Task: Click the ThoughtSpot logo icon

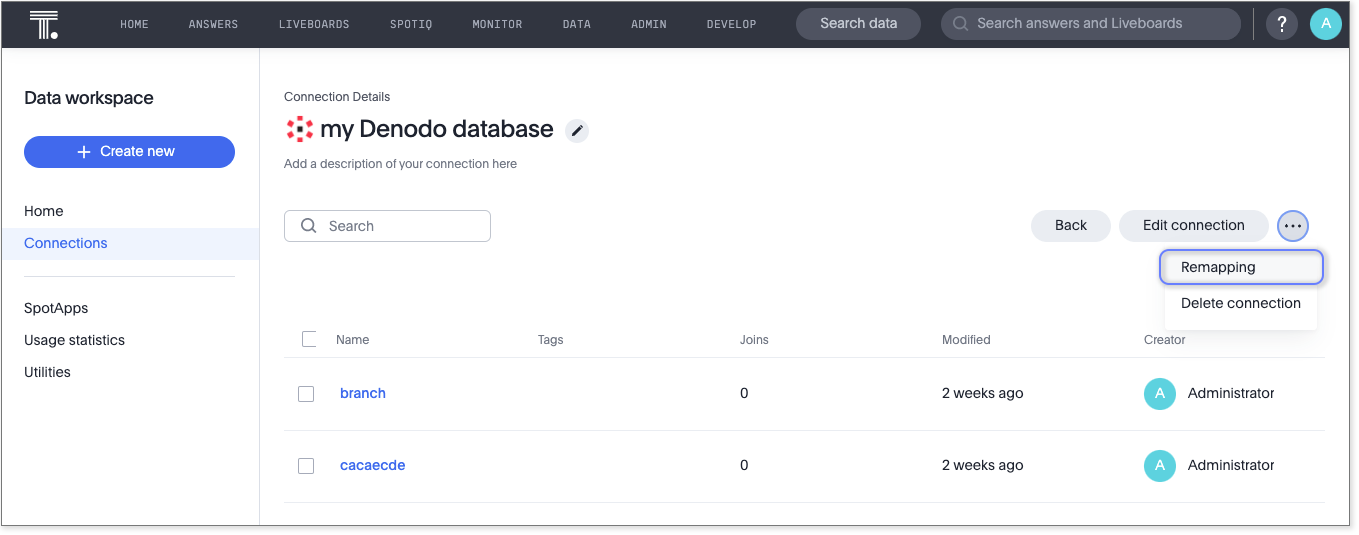Action: [44, 24]
